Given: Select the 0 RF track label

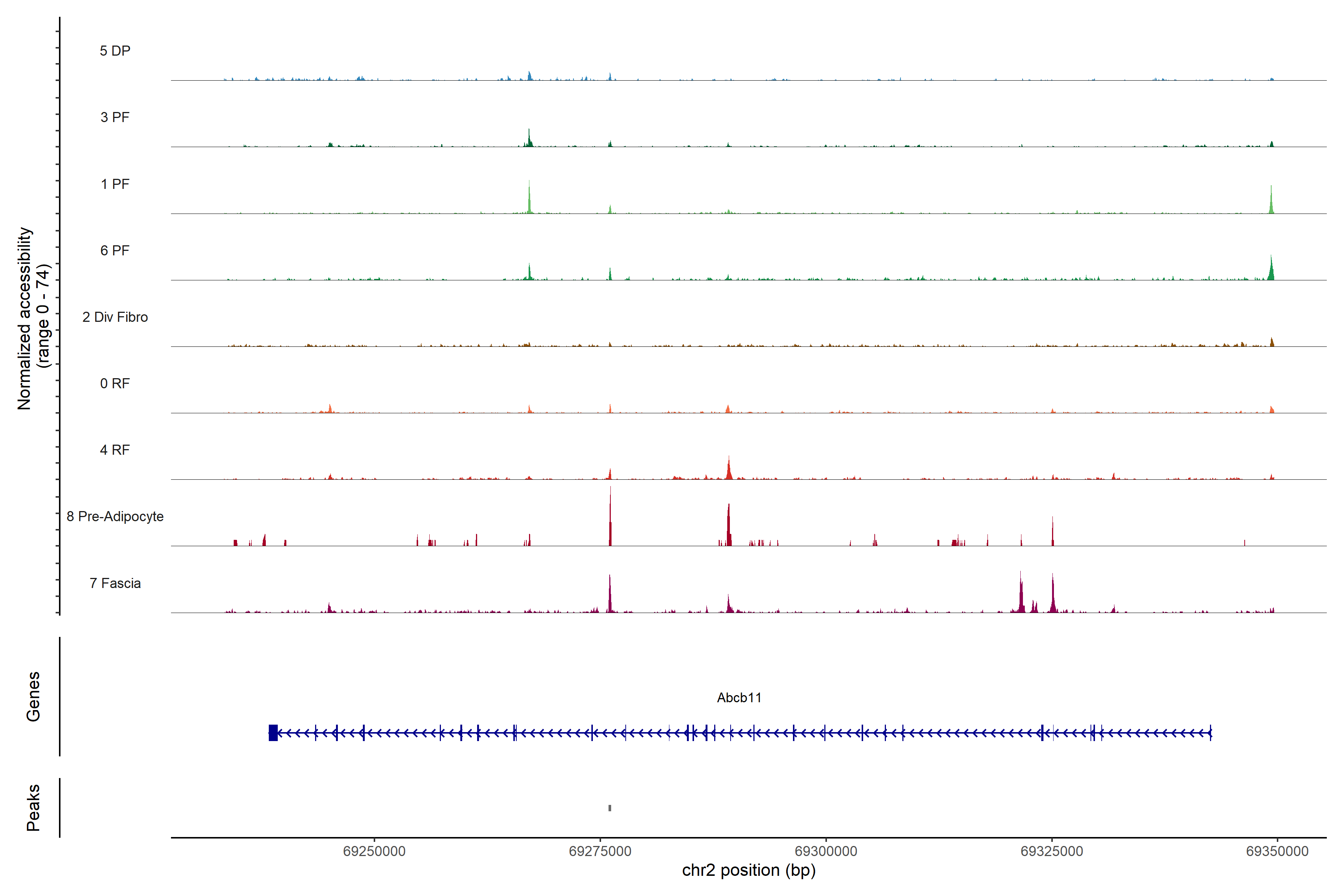Looking at the screenshot, I should pos(115,383).
